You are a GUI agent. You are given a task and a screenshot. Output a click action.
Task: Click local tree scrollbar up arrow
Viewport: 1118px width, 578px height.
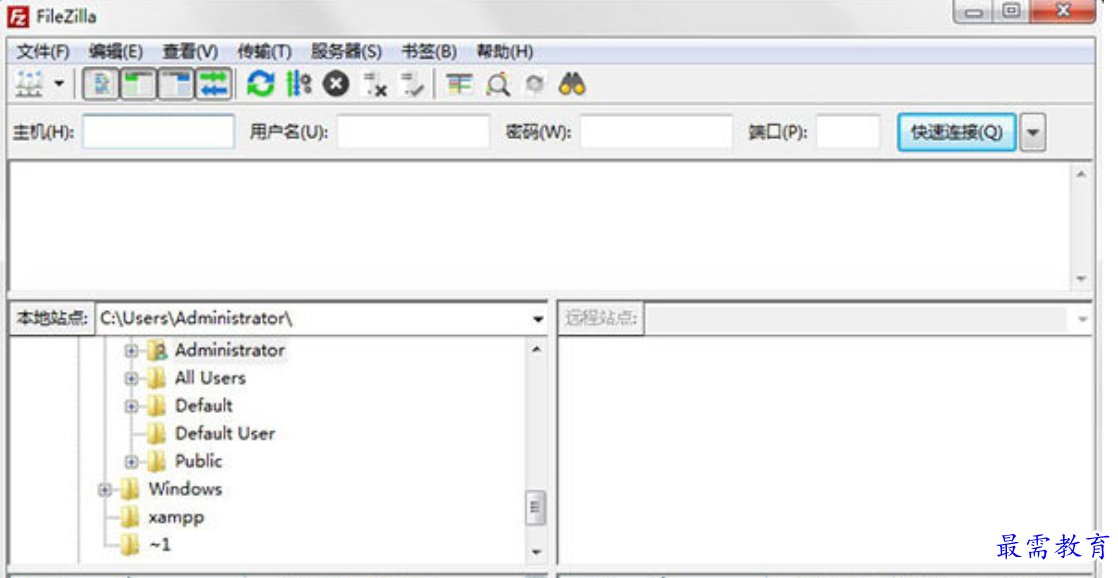coord(536,349)
